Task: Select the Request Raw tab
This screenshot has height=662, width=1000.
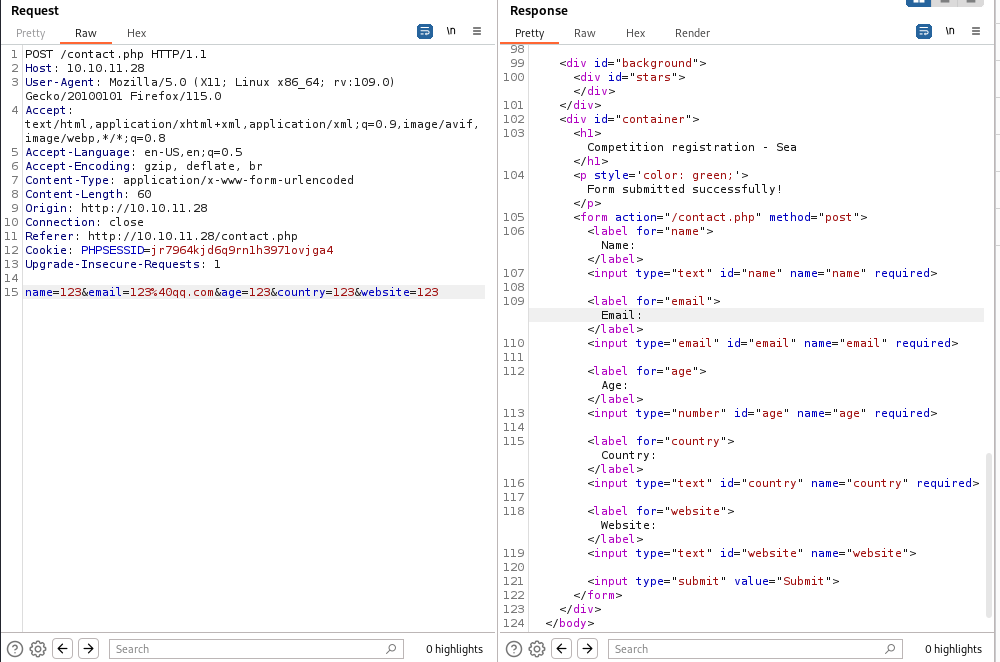Action: point(85,33)
